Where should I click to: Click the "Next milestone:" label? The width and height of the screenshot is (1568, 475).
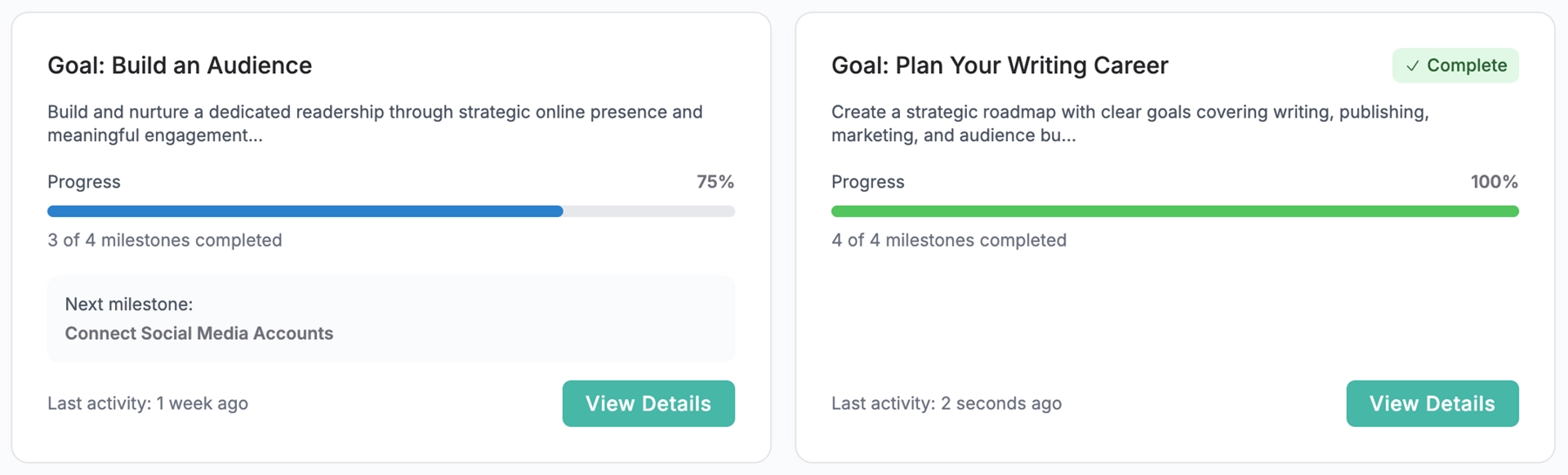tap(129, 304)
